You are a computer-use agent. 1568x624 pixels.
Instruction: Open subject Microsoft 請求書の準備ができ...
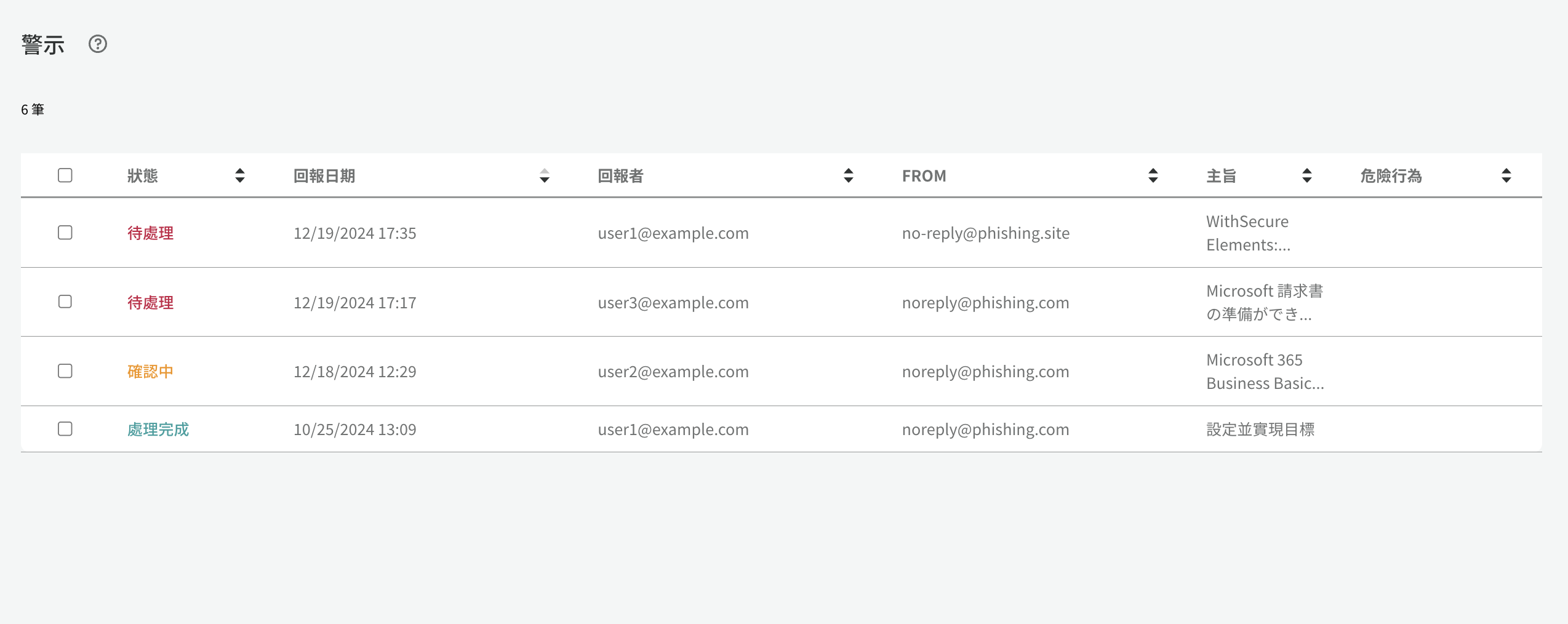1265,303
